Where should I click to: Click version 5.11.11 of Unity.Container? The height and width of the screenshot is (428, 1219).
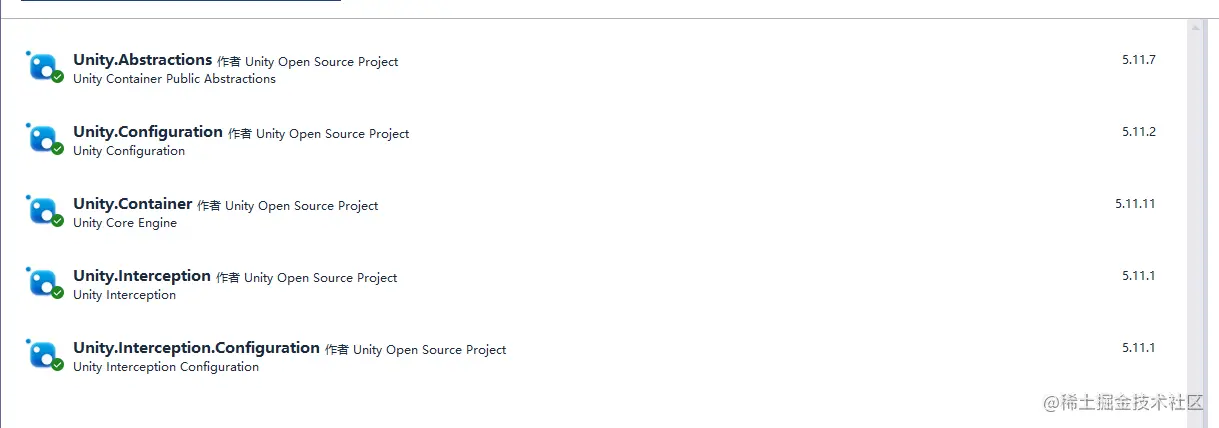pyautogui.click(x=1135, y=204)
